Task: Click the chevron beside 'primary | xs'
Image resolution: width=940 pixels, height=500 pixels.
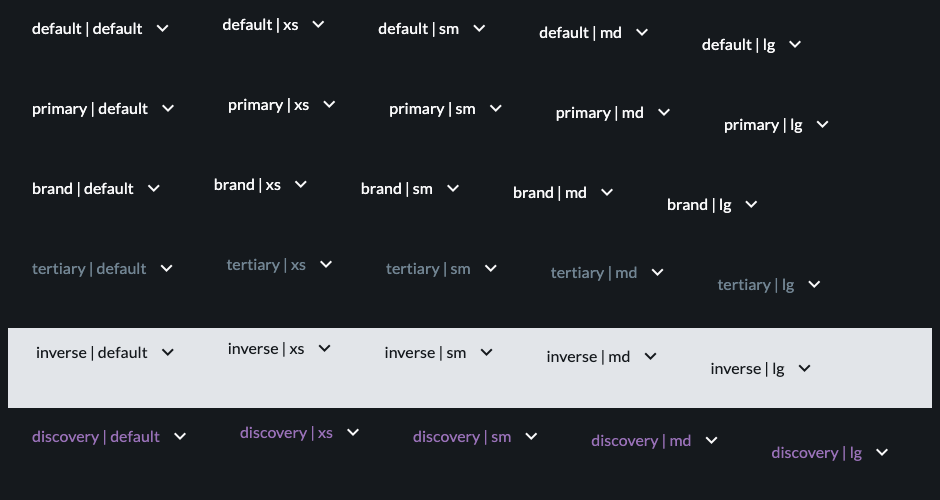Action: point(329,104)
